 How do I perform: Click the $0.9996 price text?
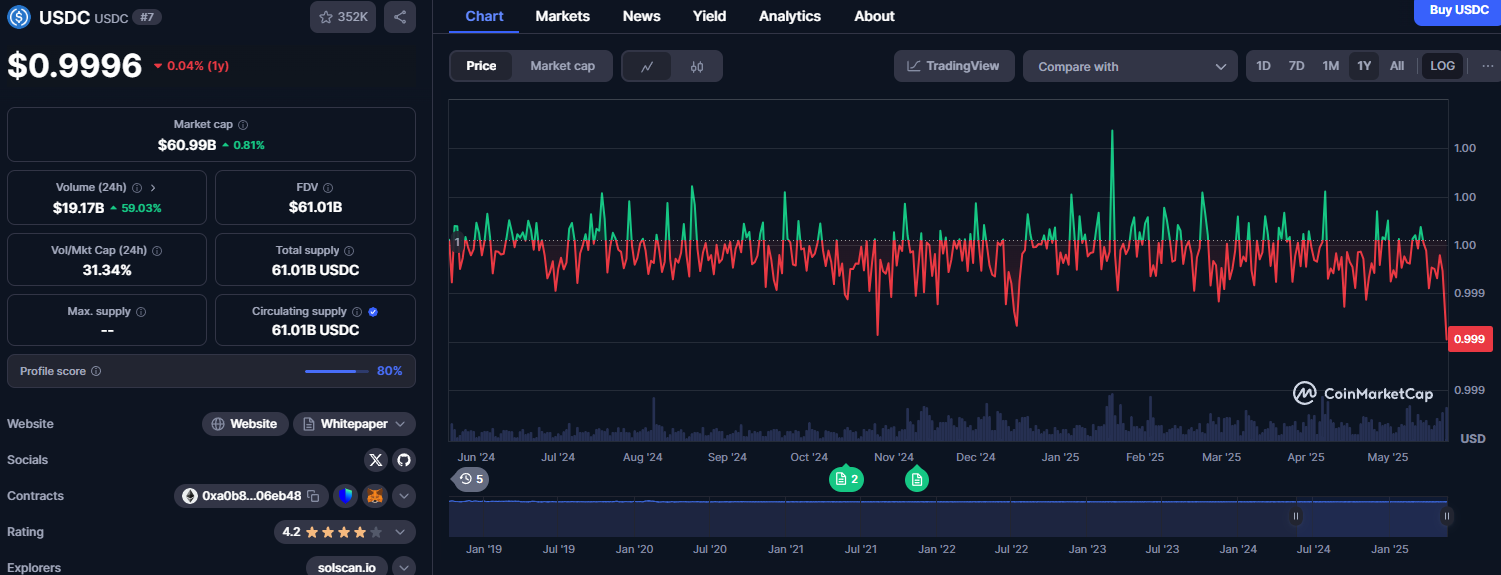(x=75, y=66)
